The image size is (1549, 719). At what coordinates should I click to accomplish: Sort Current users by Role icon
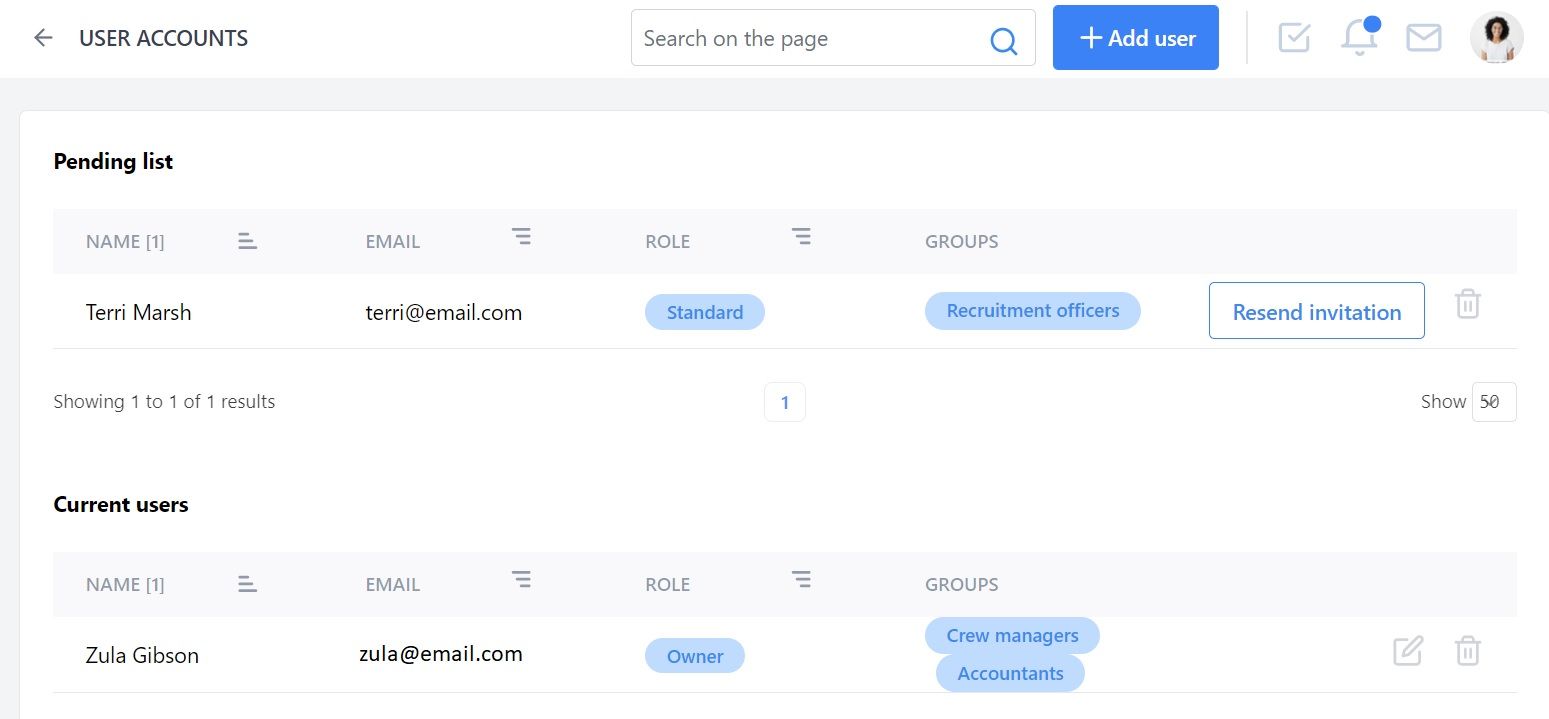(801, 580)
